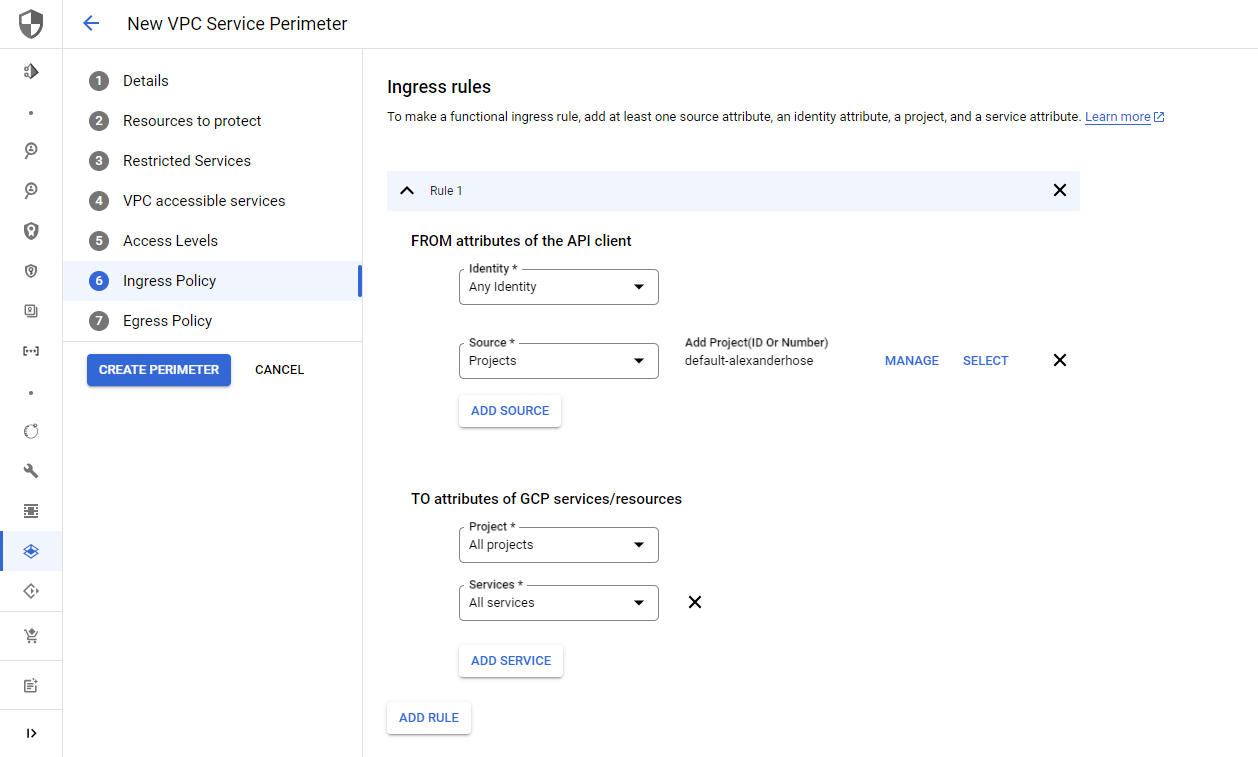Go to step 5 Access Levels

pos(212,241)
